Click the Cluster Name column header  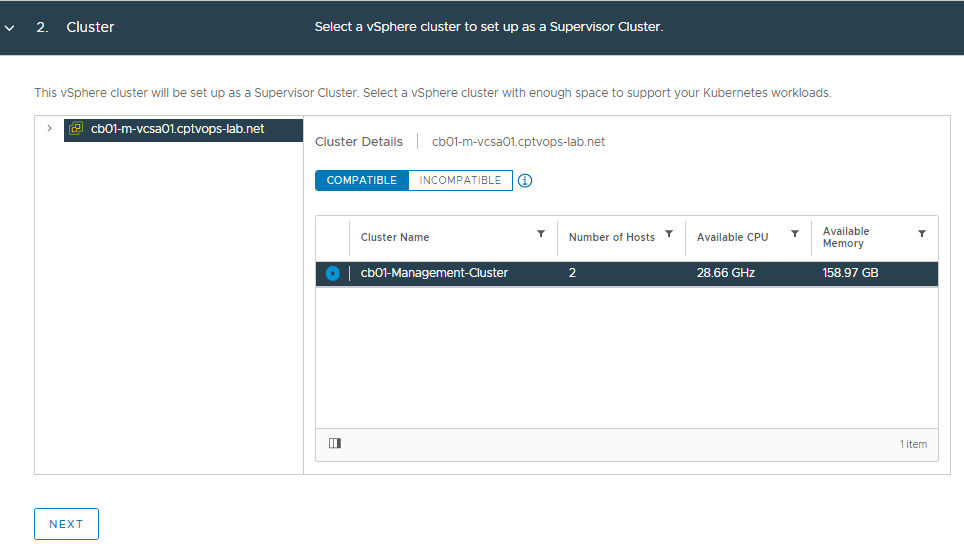tap(395, 237)
